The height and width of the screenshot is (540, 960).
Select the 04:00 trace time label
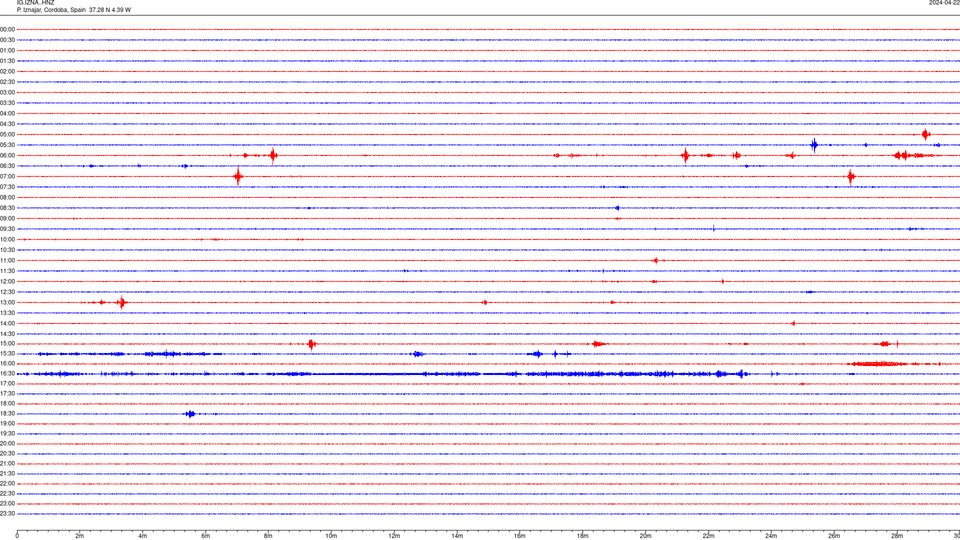pos(7,113)
